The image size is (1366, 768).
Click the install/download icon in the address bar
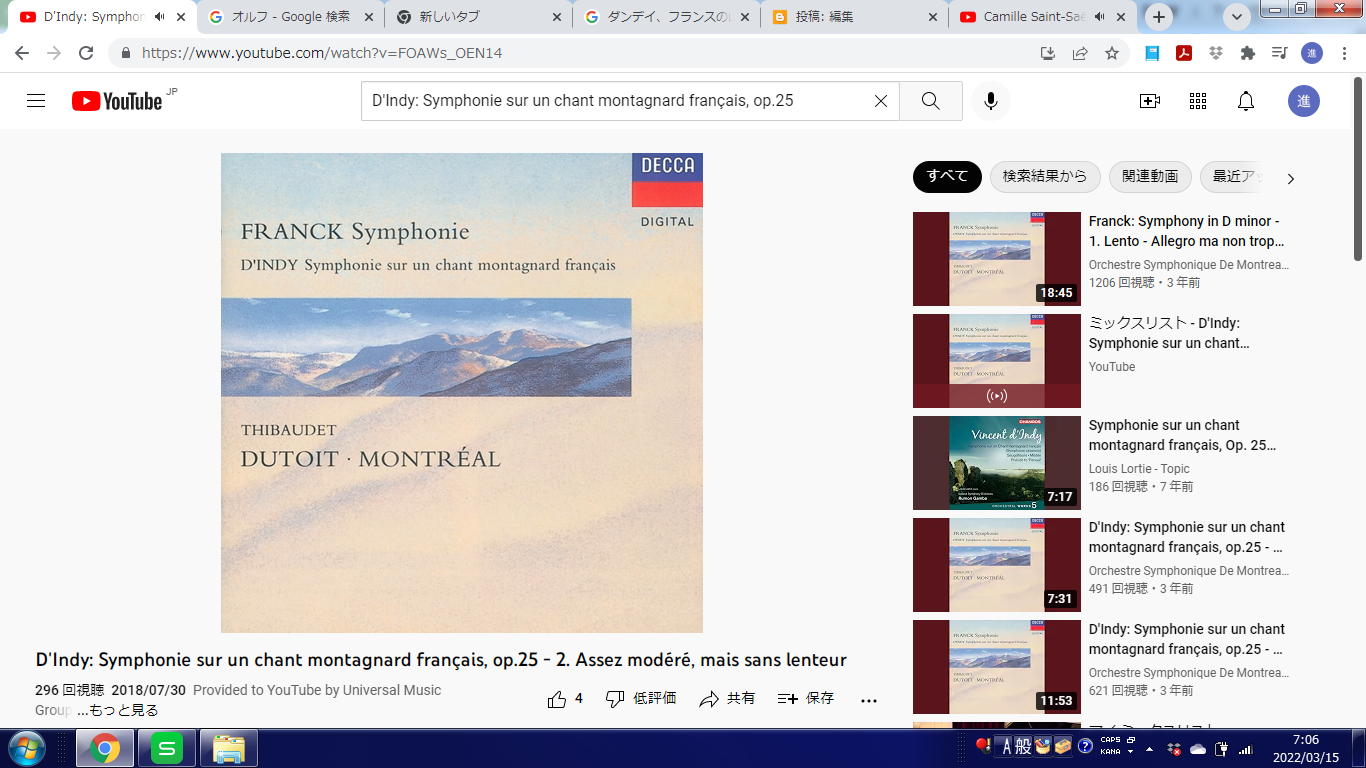[1048, 54]
